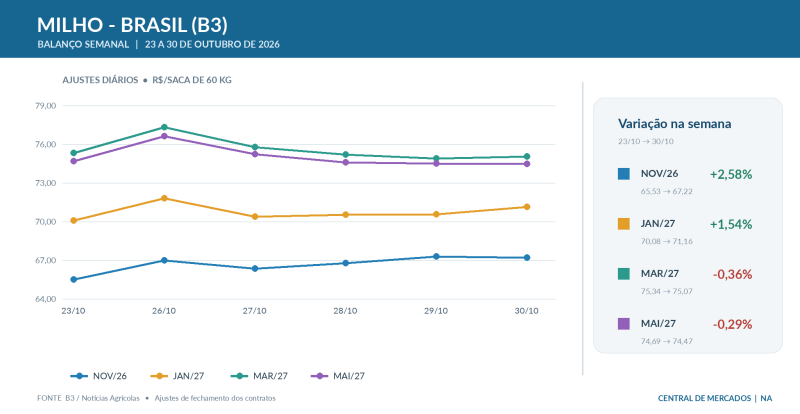Click the MAI/27 purple color swatch
This screenshot has height=414, width=800.
click(623, 324)
